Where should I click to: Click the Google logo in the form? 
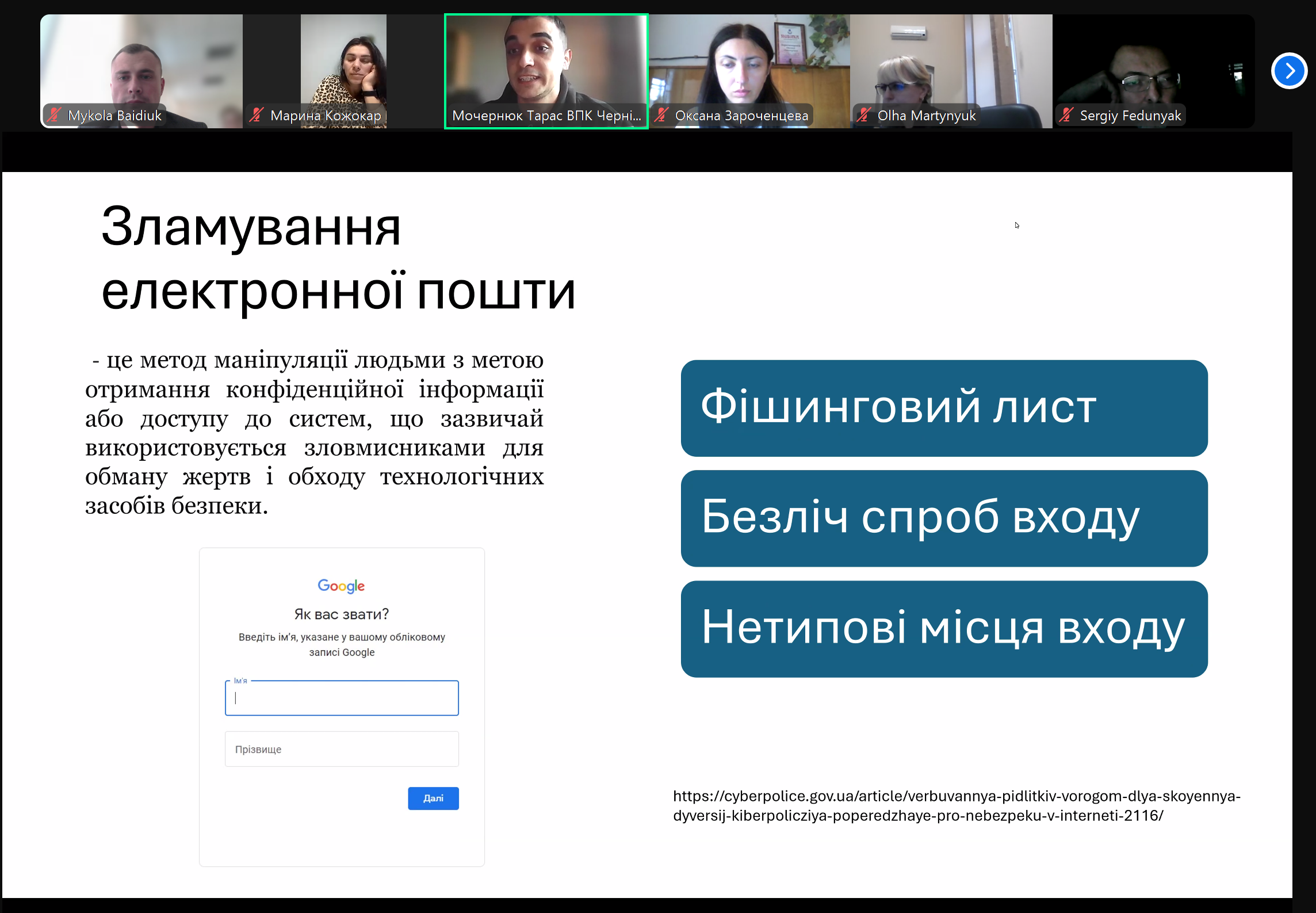342,586
